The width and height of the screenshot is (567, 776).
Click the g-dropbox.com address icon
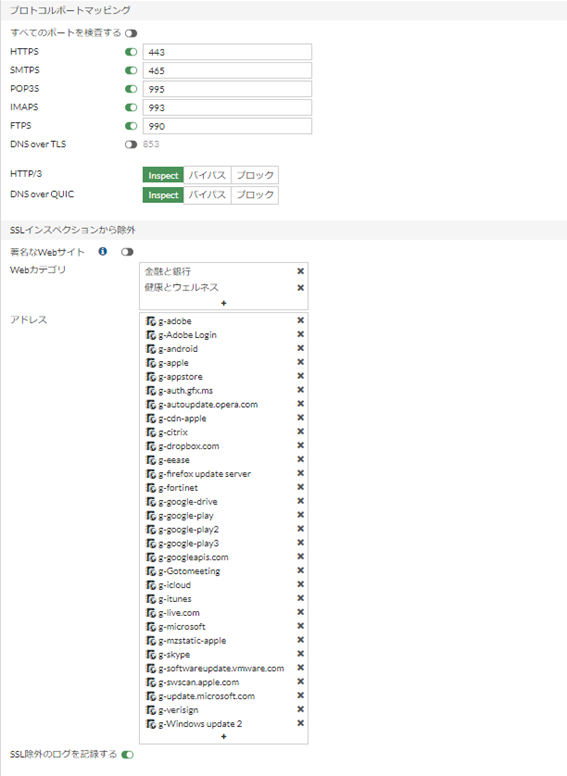coord(151,446)
